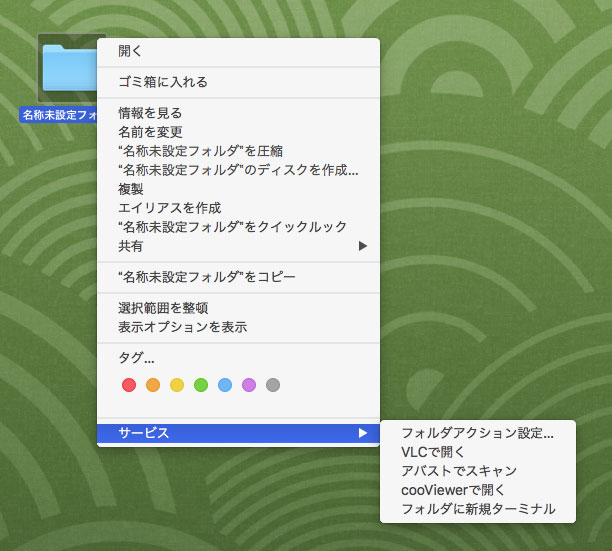612x551 pixels.
Task: Open the タグ… menu entry
Action: [x=238, y=358]
